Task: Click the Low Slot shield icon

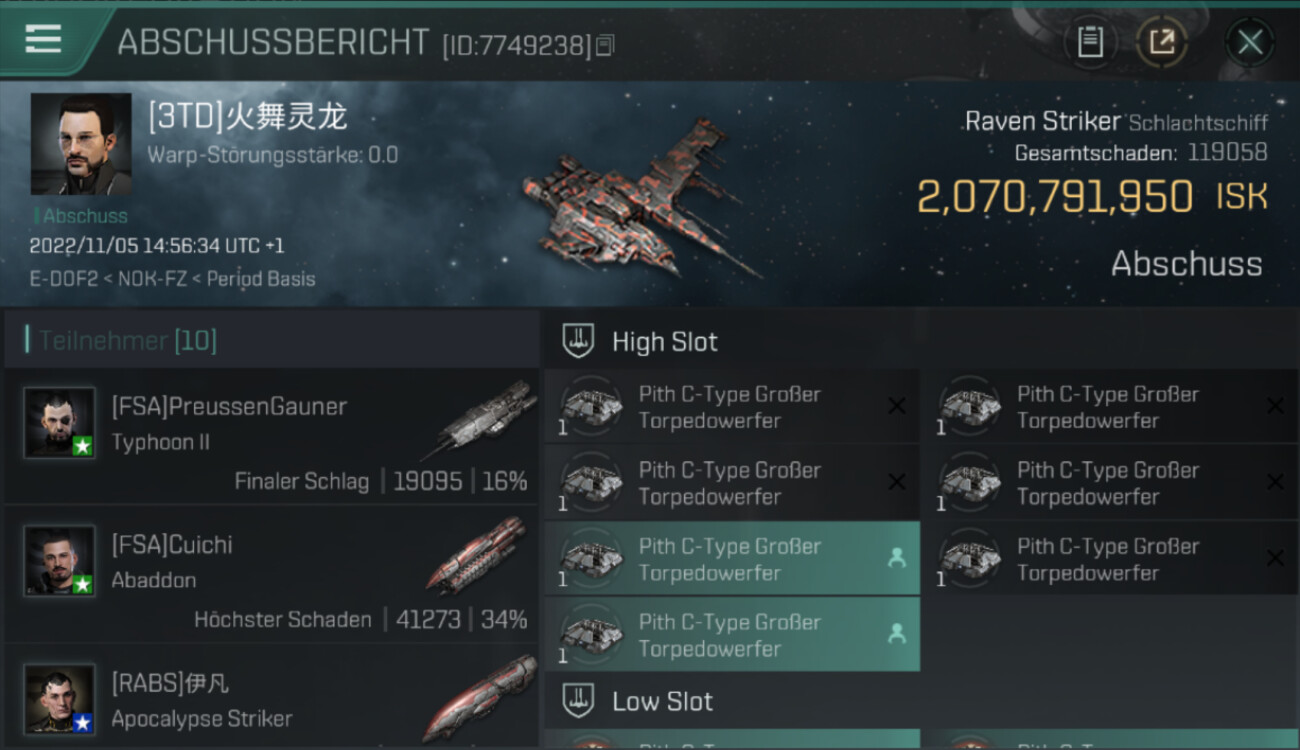Action: [578, 701]
